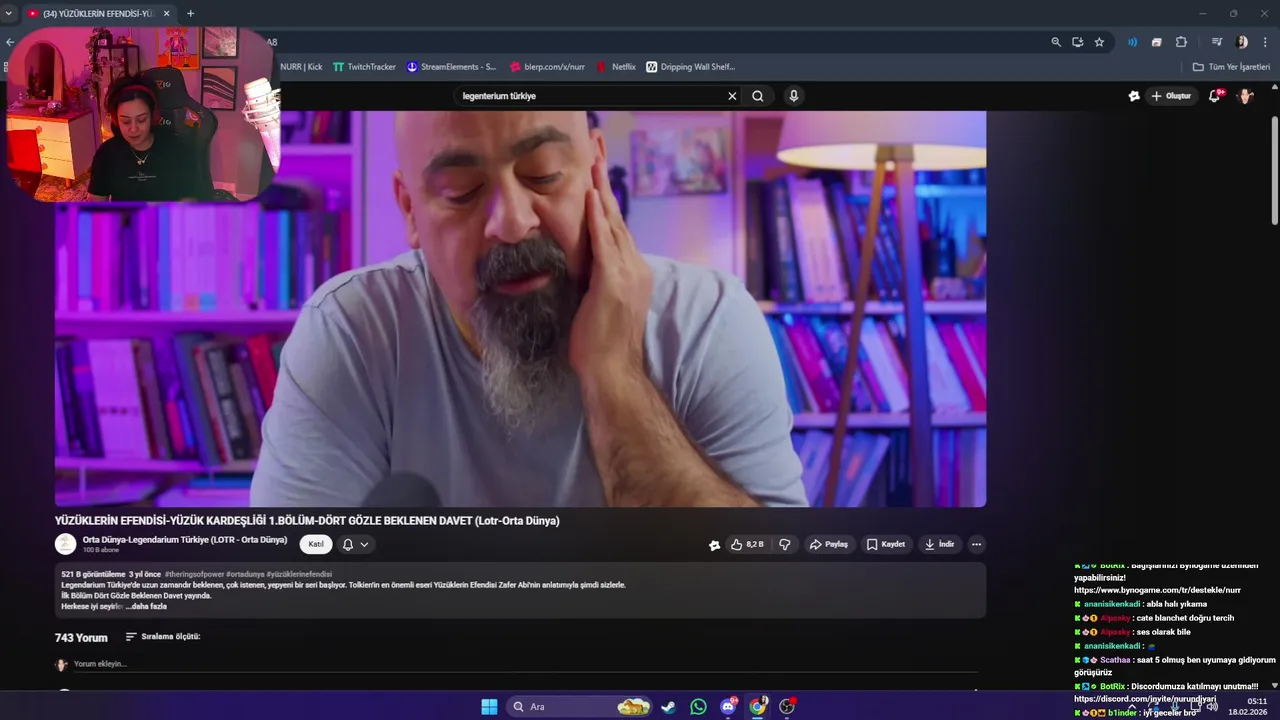Start voice search with microphone icon
The width and height of the screenshot is (1280, 720).
(794, 96)
